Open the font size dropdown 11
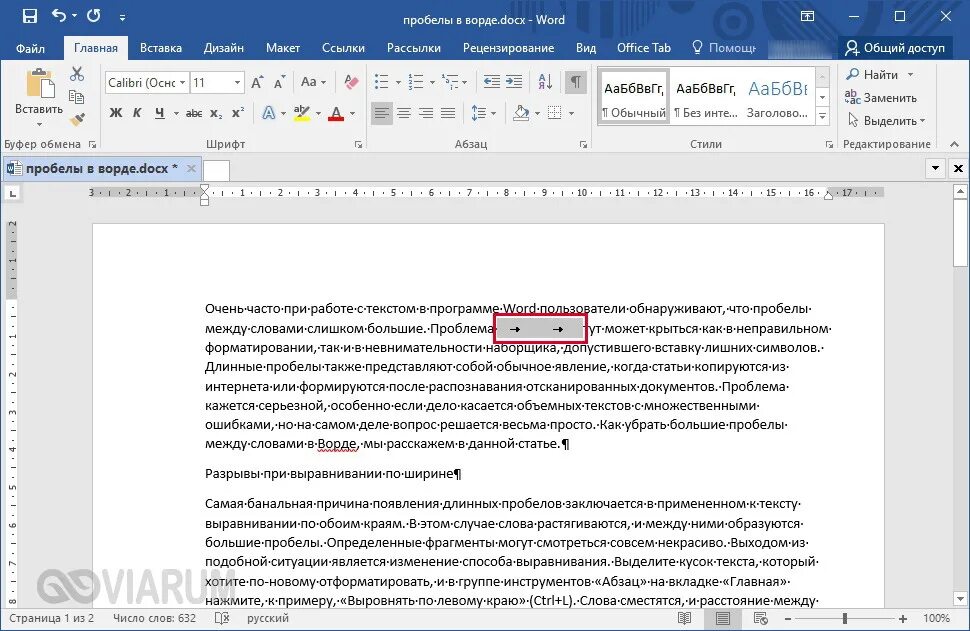Image resolution: width=970 pixels, height=631 pixels. coord(237,82)
